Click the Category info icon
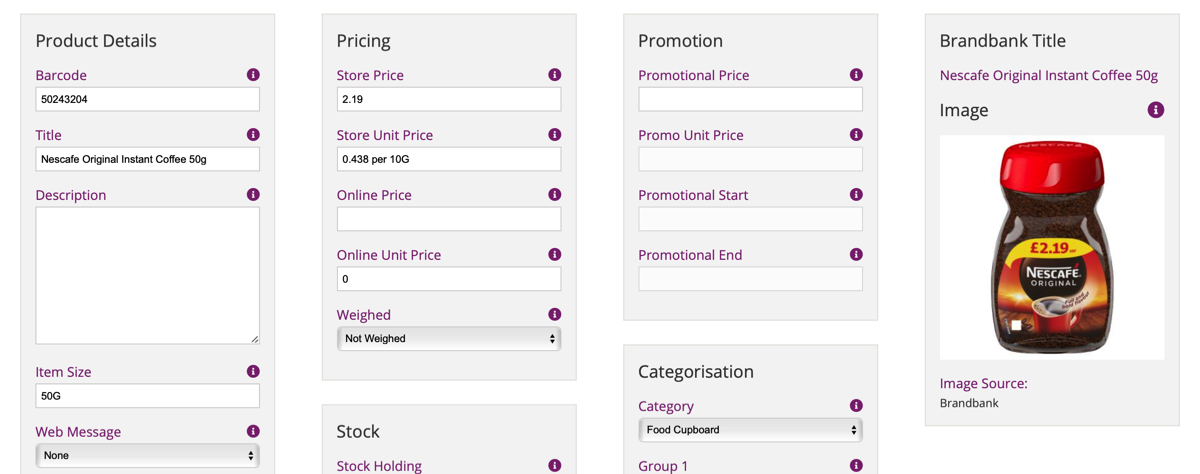The width and height of the screenshot is (1200, 474). 856,406
